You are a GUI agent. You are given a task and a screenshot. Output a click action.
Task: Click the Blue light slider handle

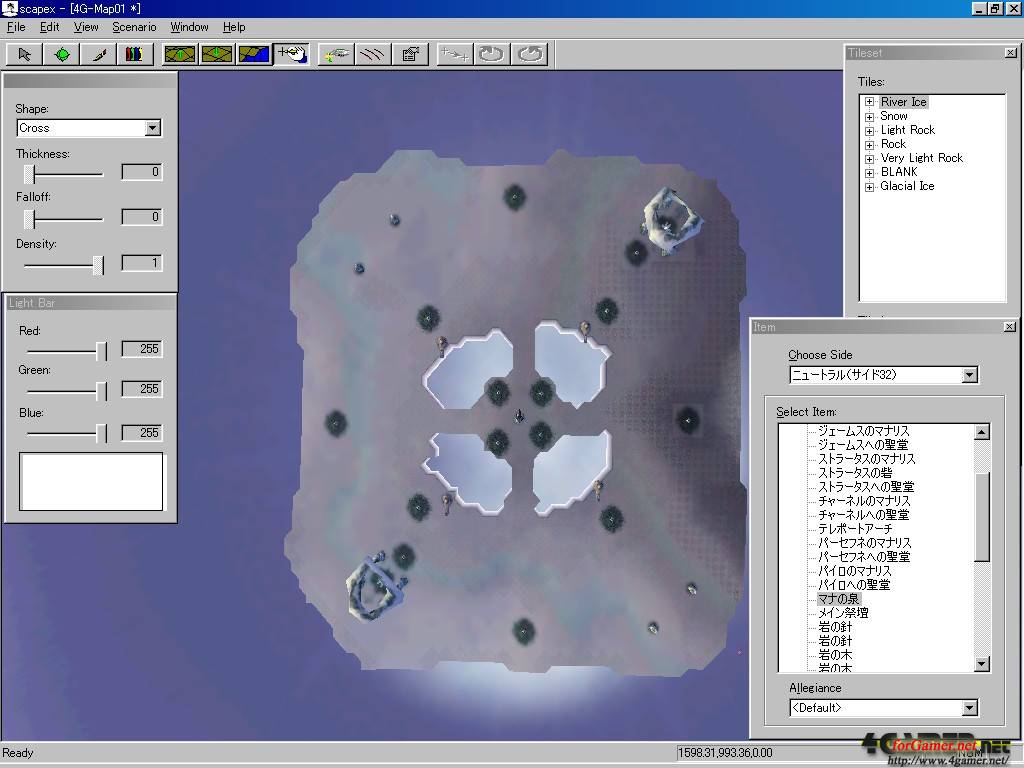tap(101, 433)
